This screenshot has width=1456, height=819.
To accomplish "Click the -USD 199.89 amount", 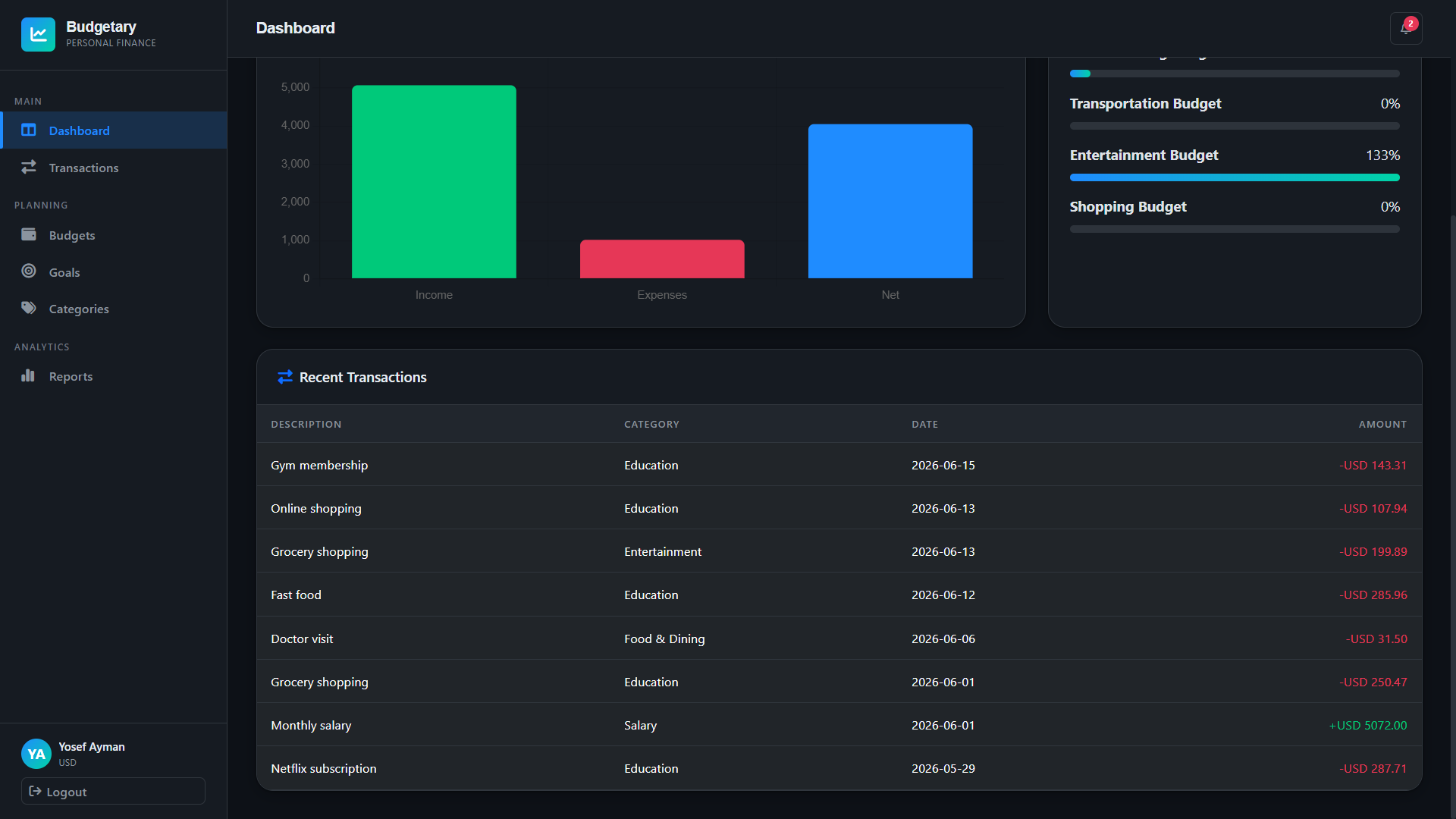I will pyautogui.click(x=1373, y=552).
